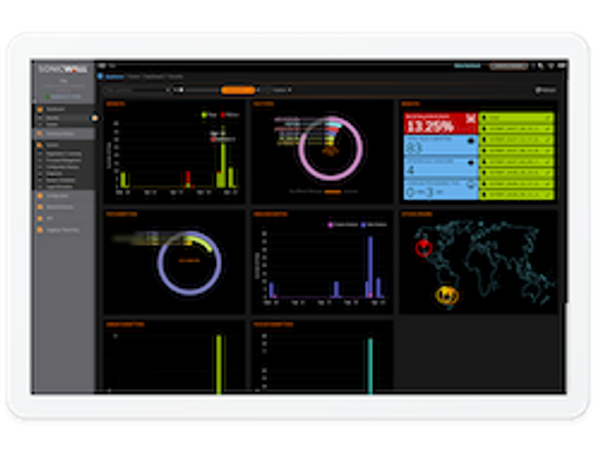Click the blue tile showing 83
This screenshot has height=449, width=600.
(x=440, y=145)
